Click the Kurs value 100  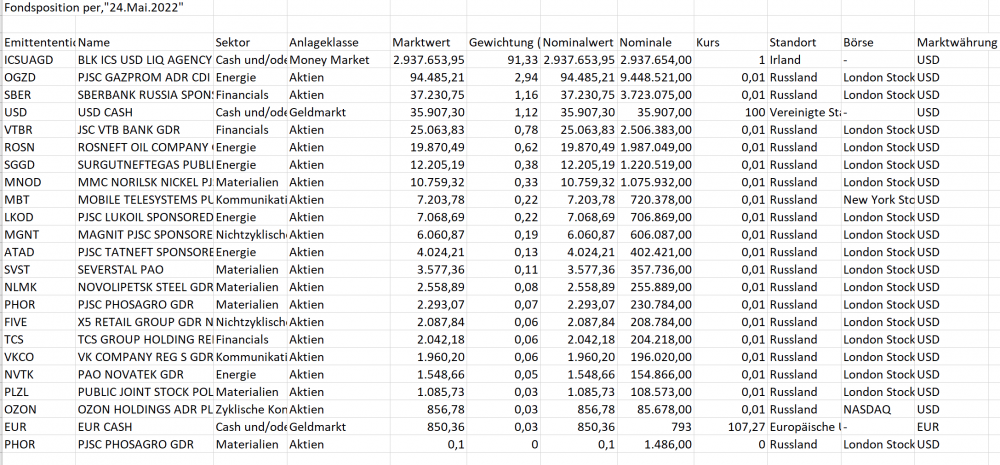coord(730,112)
